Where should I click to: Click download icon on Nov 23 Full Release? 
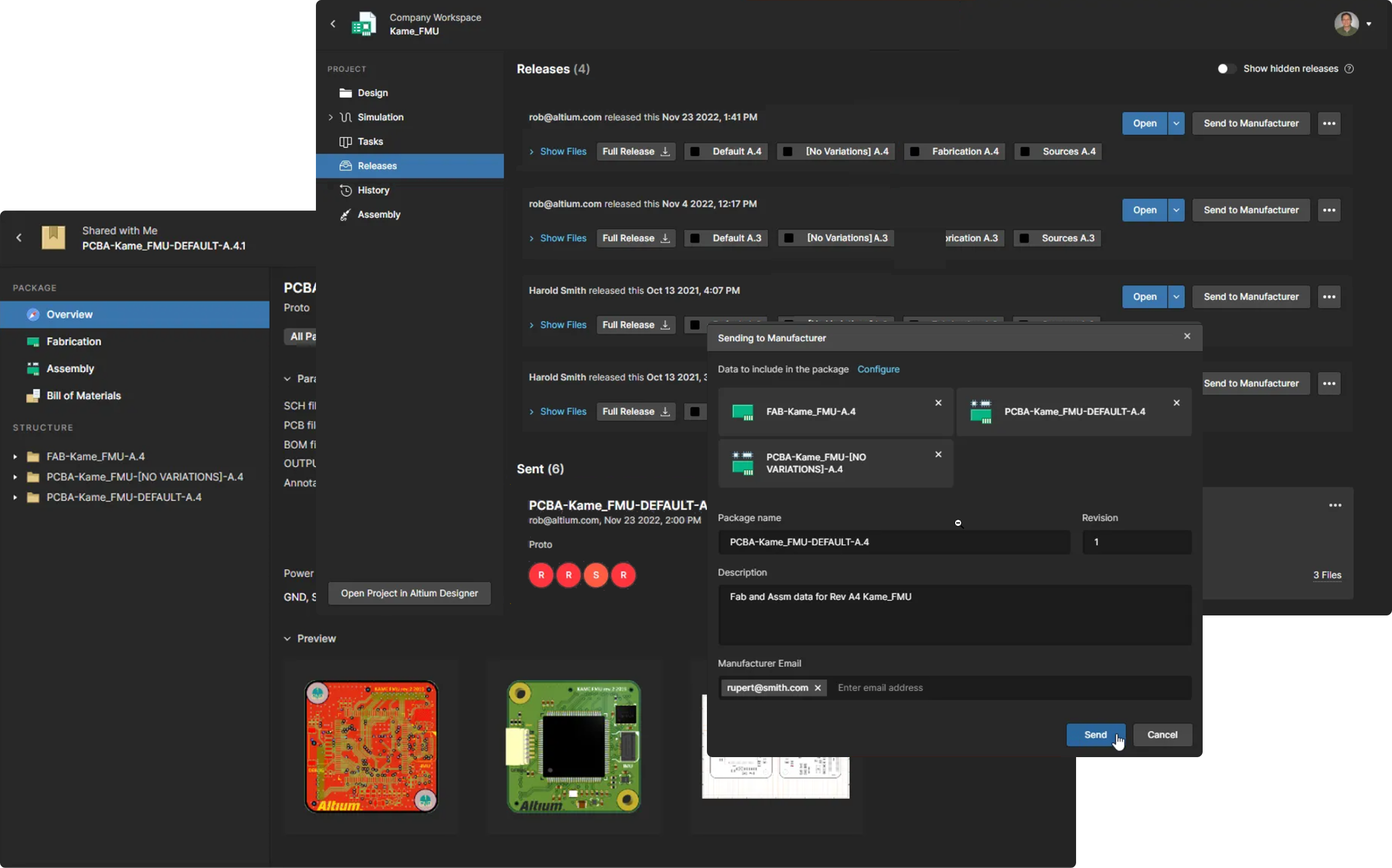tap(665, 152)
